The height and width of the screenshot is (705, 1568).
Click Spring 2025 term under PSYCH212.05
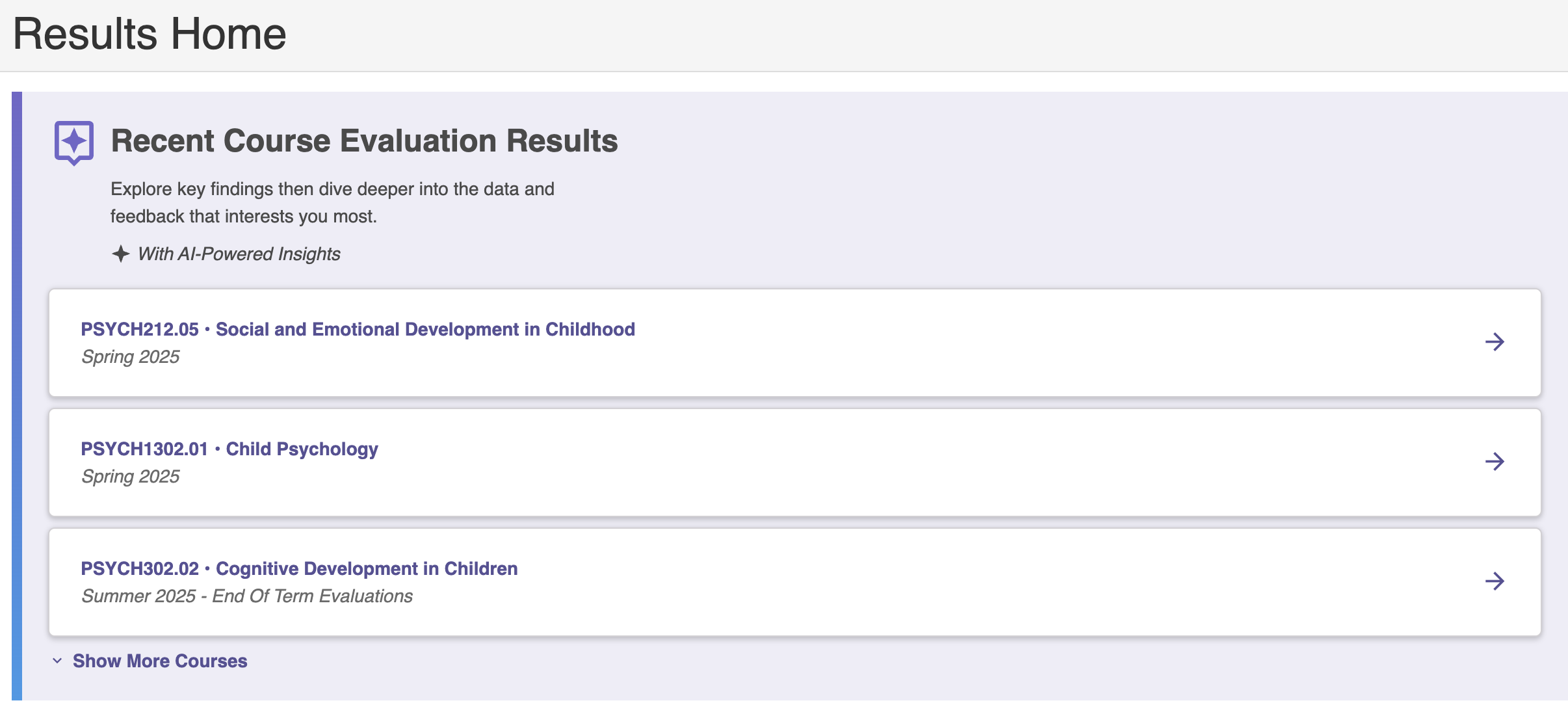130,357
